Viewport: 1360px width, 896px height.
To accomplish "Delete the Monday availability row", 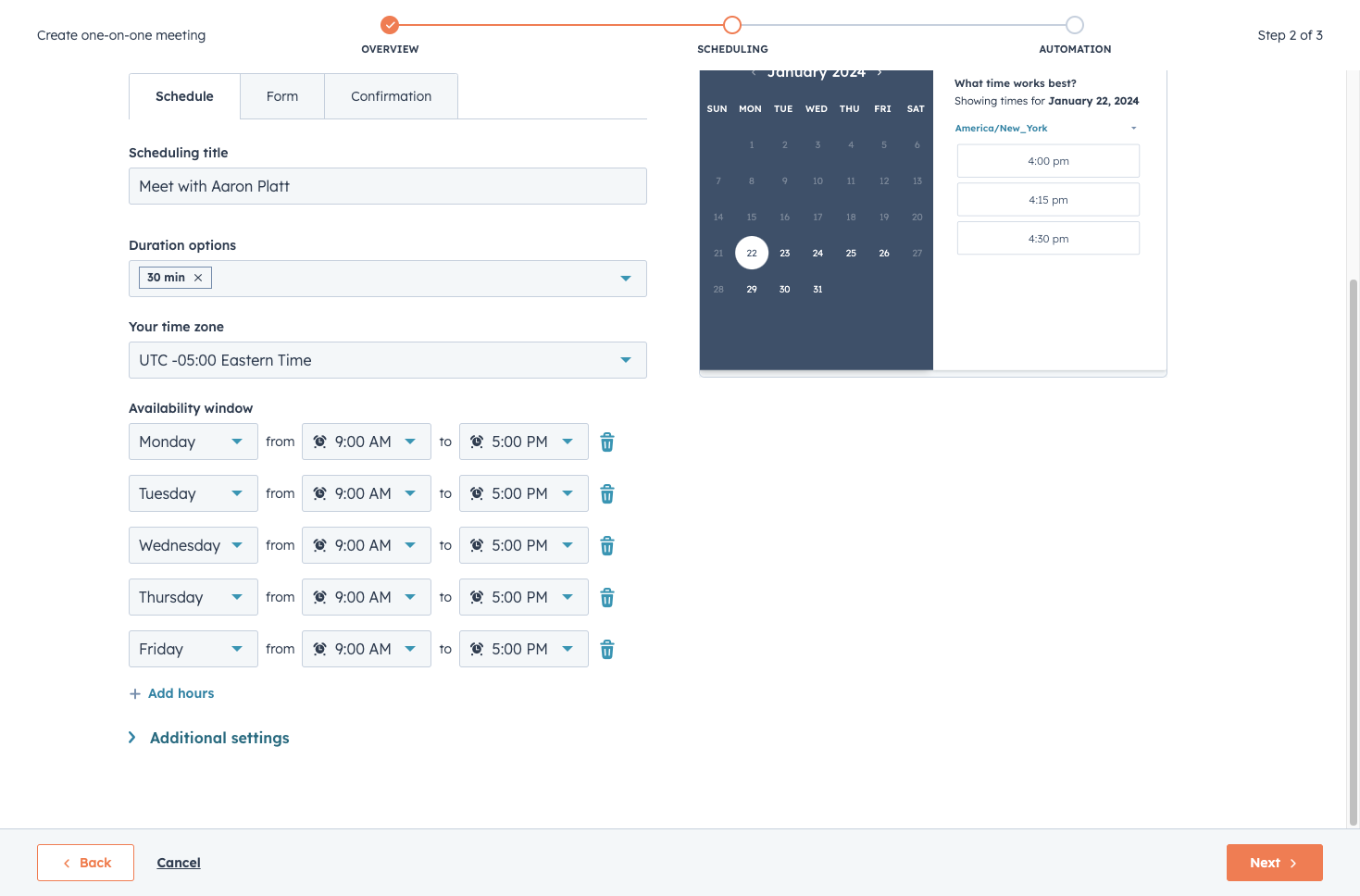I will (x=607, y=442).
